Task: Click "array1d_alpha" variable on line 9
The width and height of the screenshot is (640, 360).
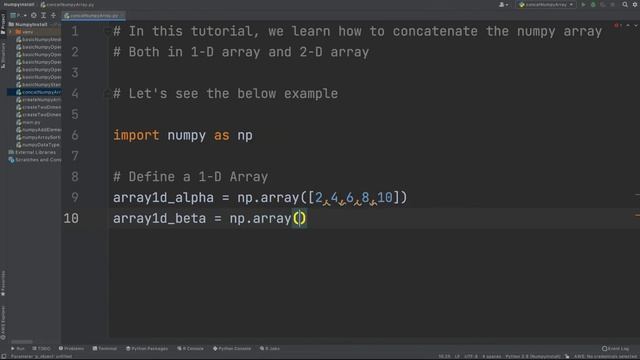Action: point(163,198)
